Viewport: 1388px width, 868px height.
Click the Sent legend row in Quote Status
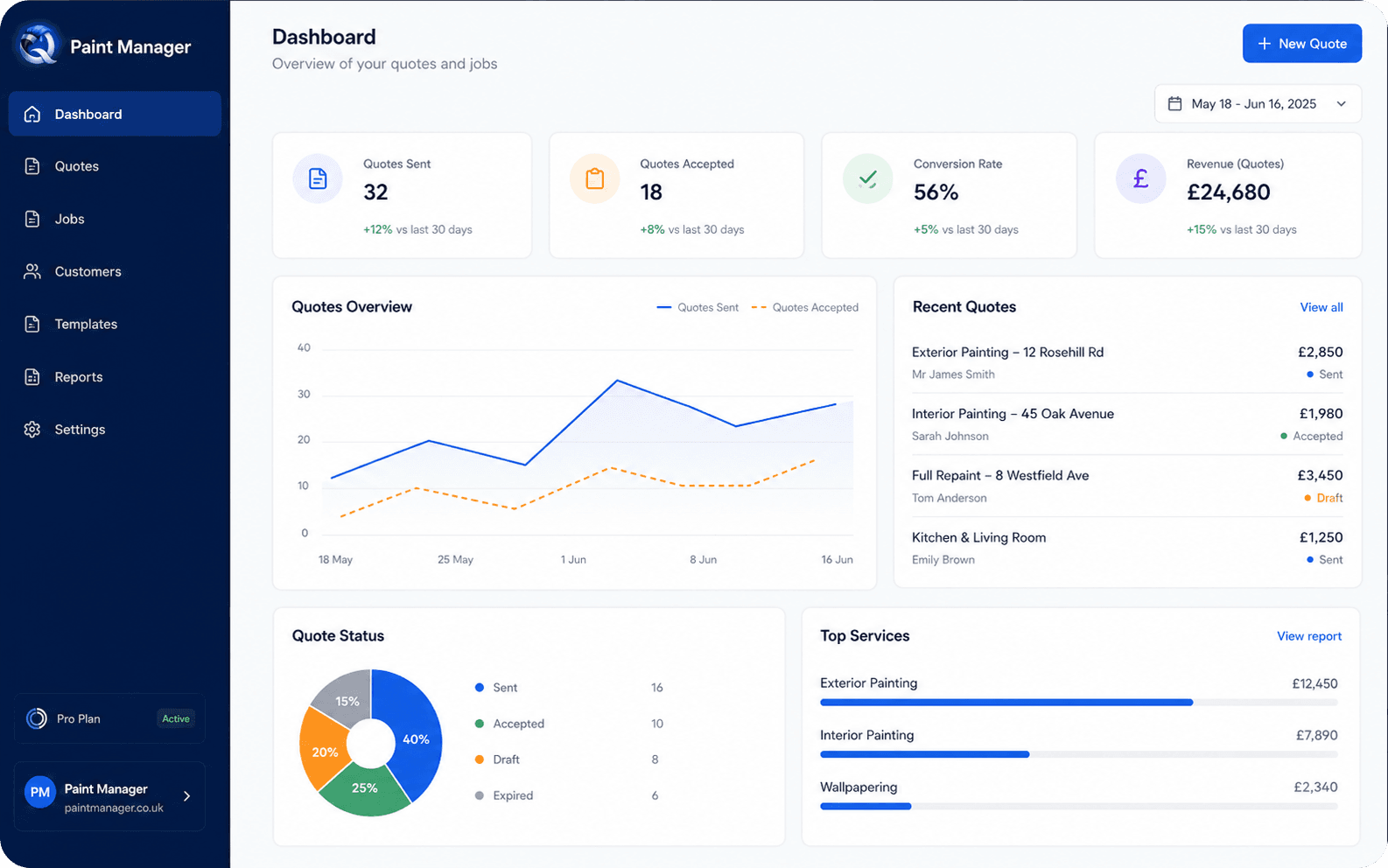pyautogui.click(x=569, y=688)
